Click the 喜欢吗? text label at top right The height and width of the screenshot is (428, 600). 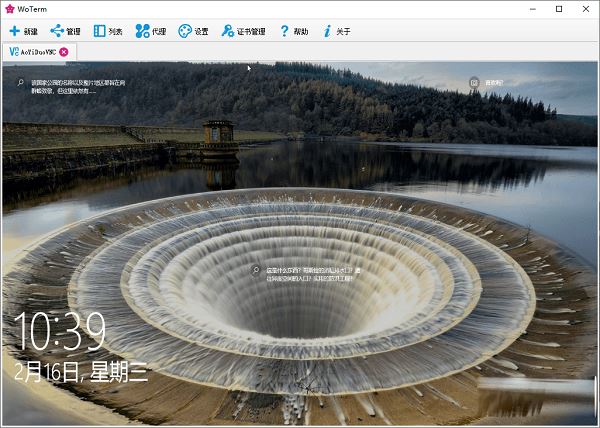point(494,83)
